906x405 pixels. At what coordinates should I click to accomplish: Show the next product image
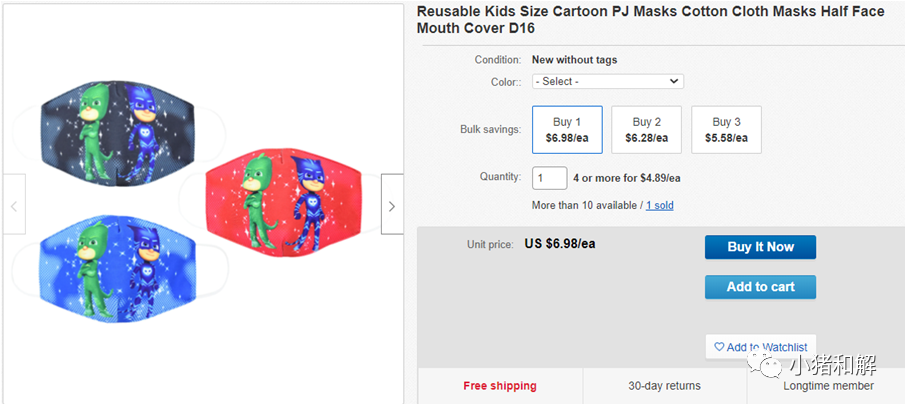(x=392, y=206)
